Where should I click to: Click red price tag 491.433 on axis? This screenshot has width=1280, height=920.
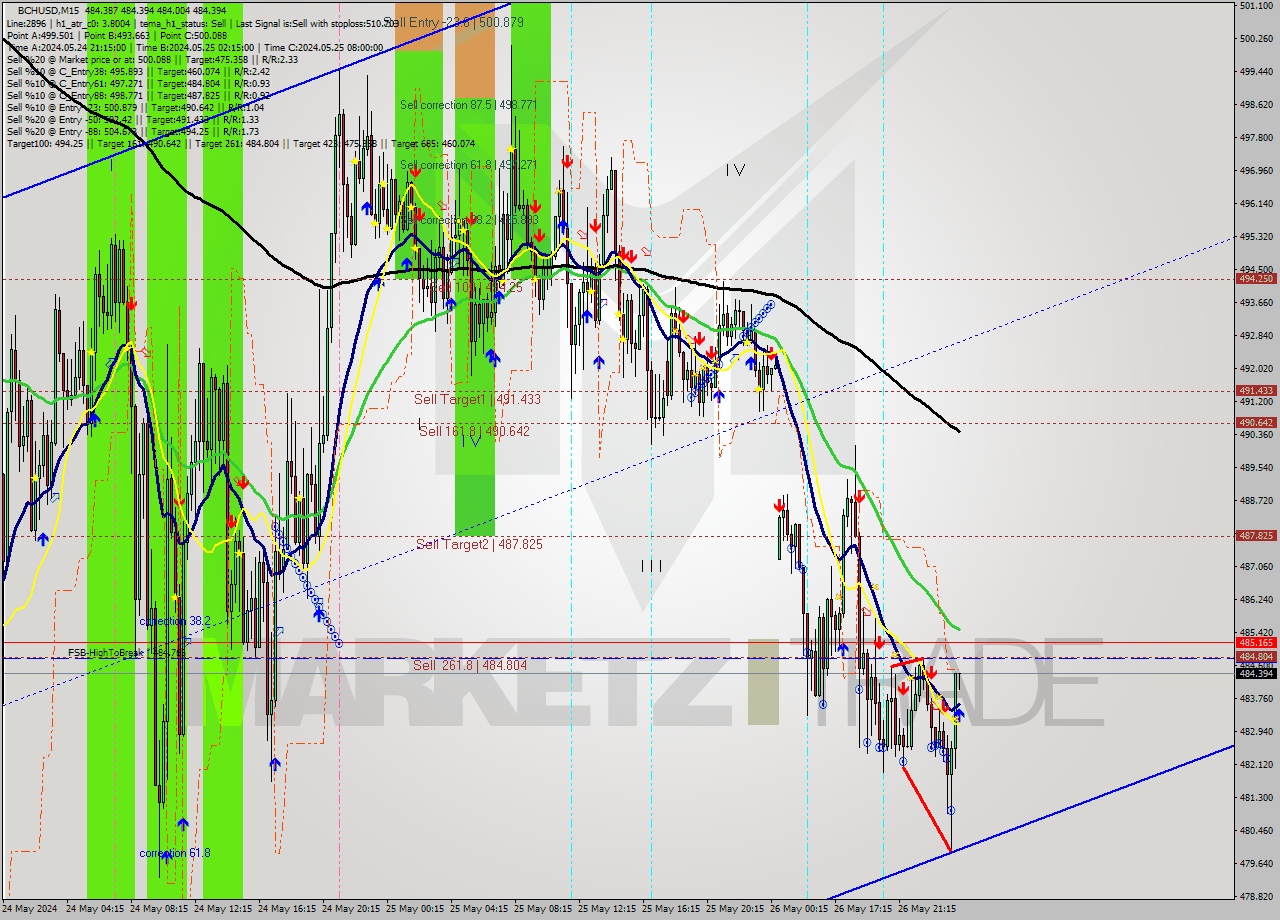point(1256,391)
